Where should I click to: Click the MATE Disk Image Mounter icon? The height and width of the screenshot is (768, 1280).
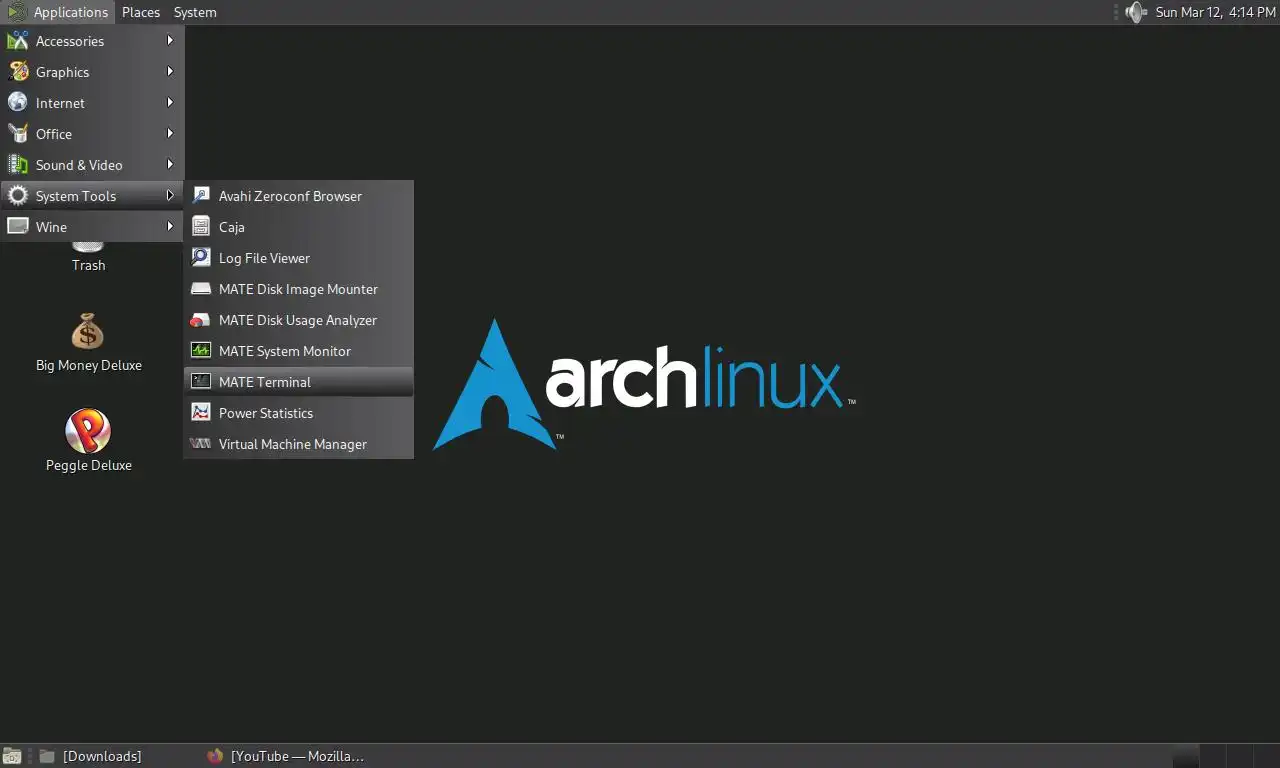tap(201, 289)
